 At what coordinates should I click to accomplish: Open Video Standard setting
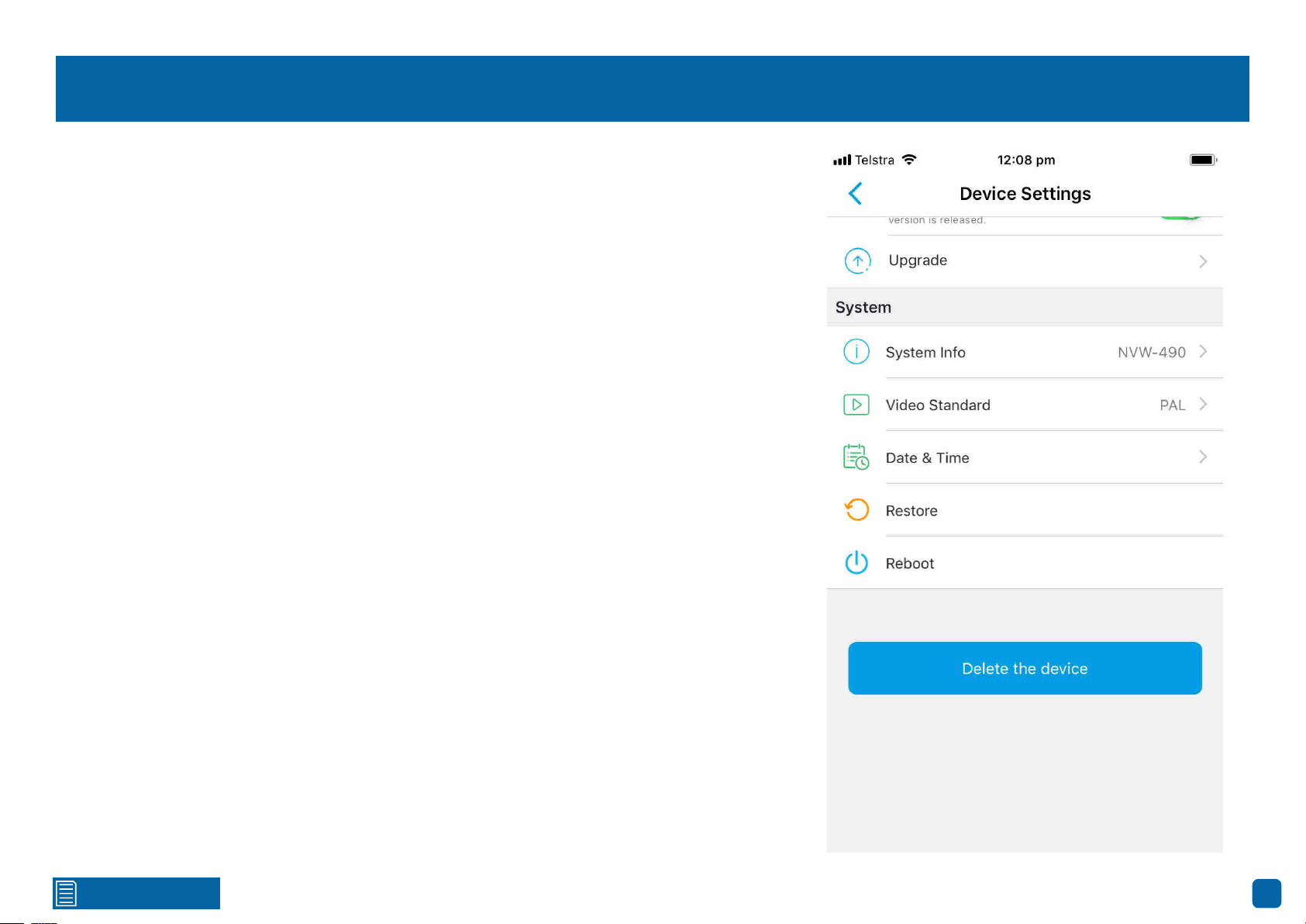1025,405
